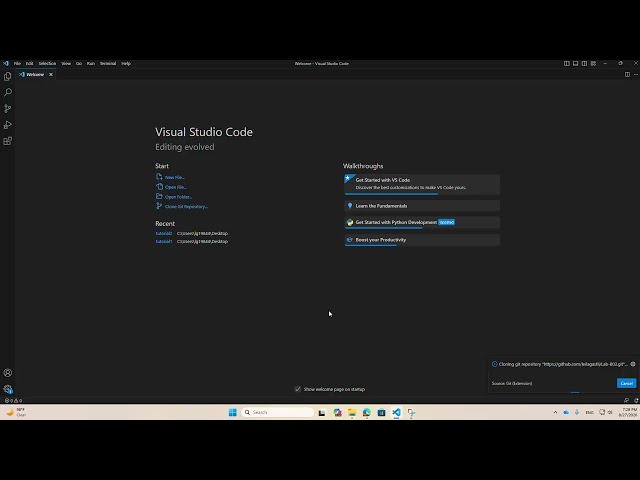Open recent folder tutorial1
This screenshot has width=640, height=480.
tap(164, 241)
